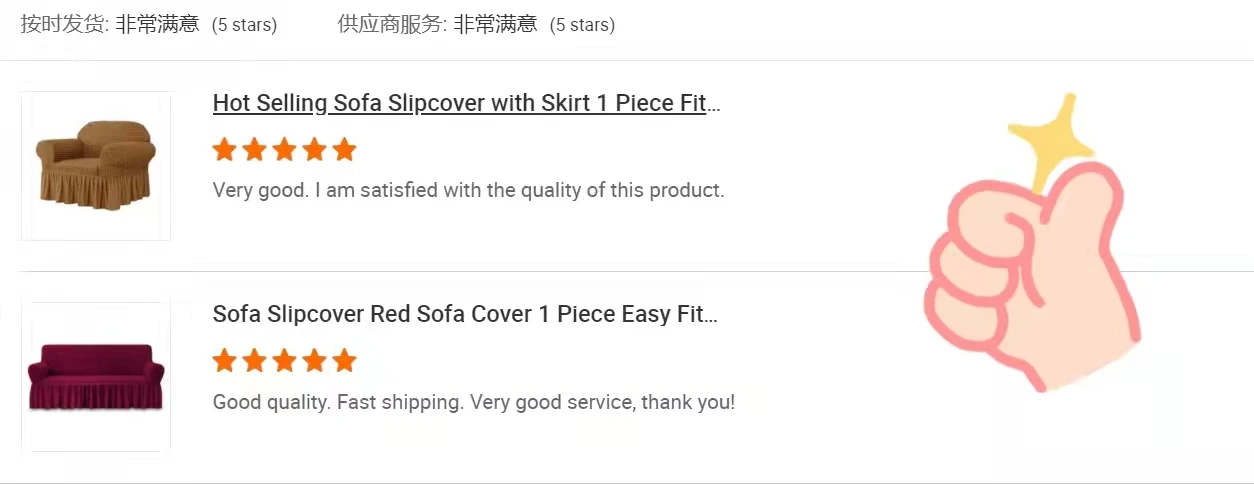The image size is (1254, 484).
Task: Open the "Sofa Slipcover Red Sofa Cover" title
Action: click(x=465, y=314)
